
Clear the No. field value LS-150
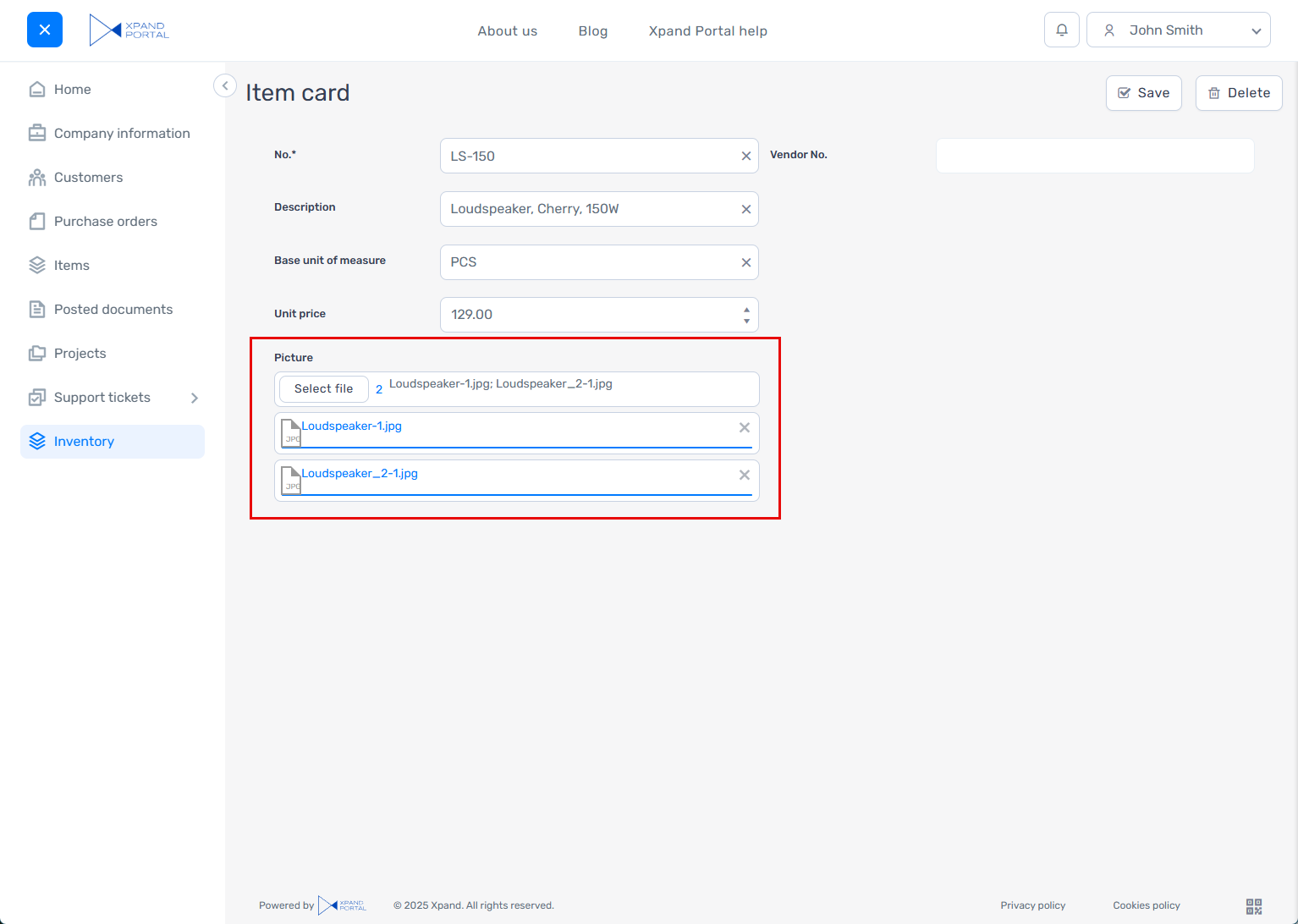(x=745, y=157)
